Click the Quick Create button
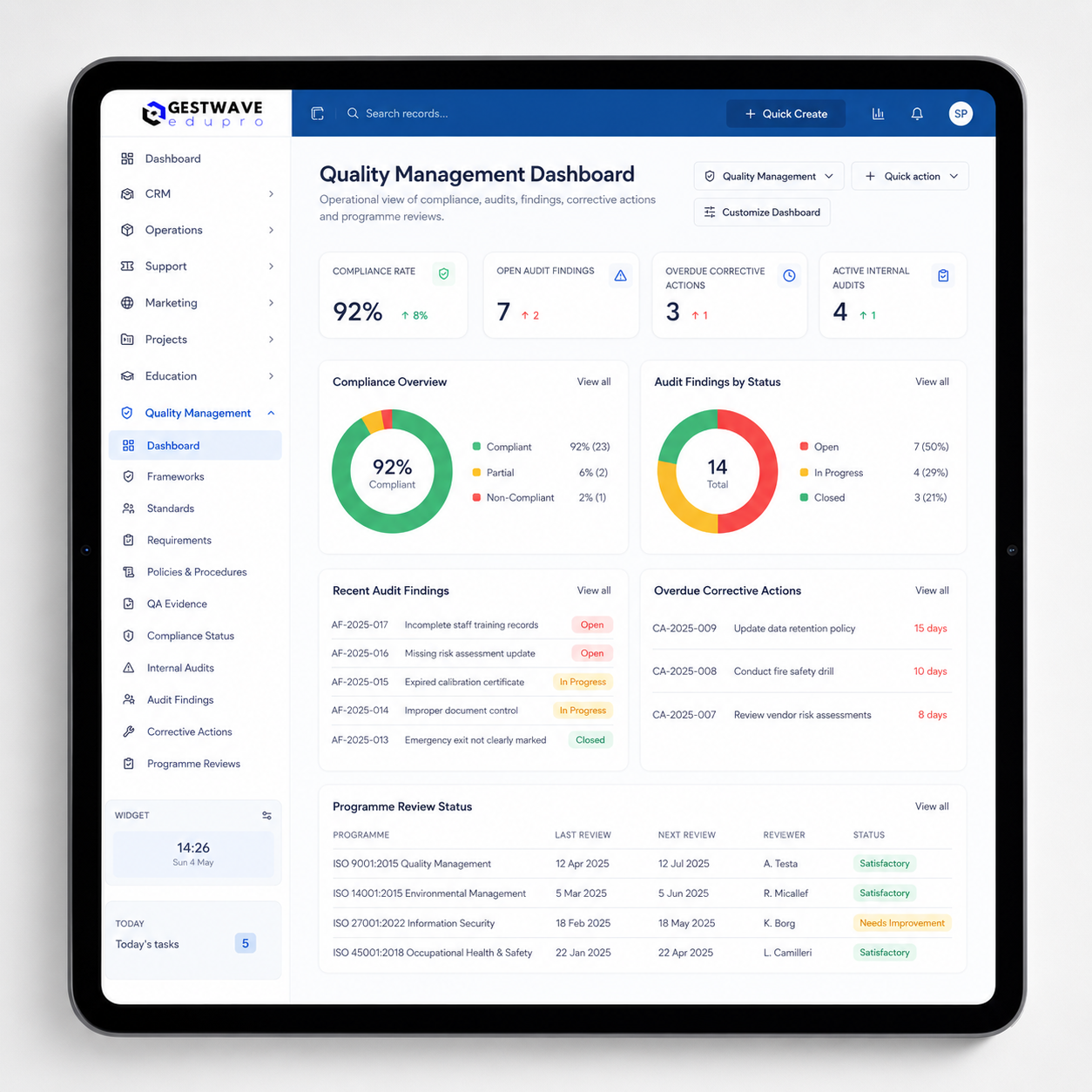Viewport: 1092px width, 1092px height. click(x=785, y=113)
